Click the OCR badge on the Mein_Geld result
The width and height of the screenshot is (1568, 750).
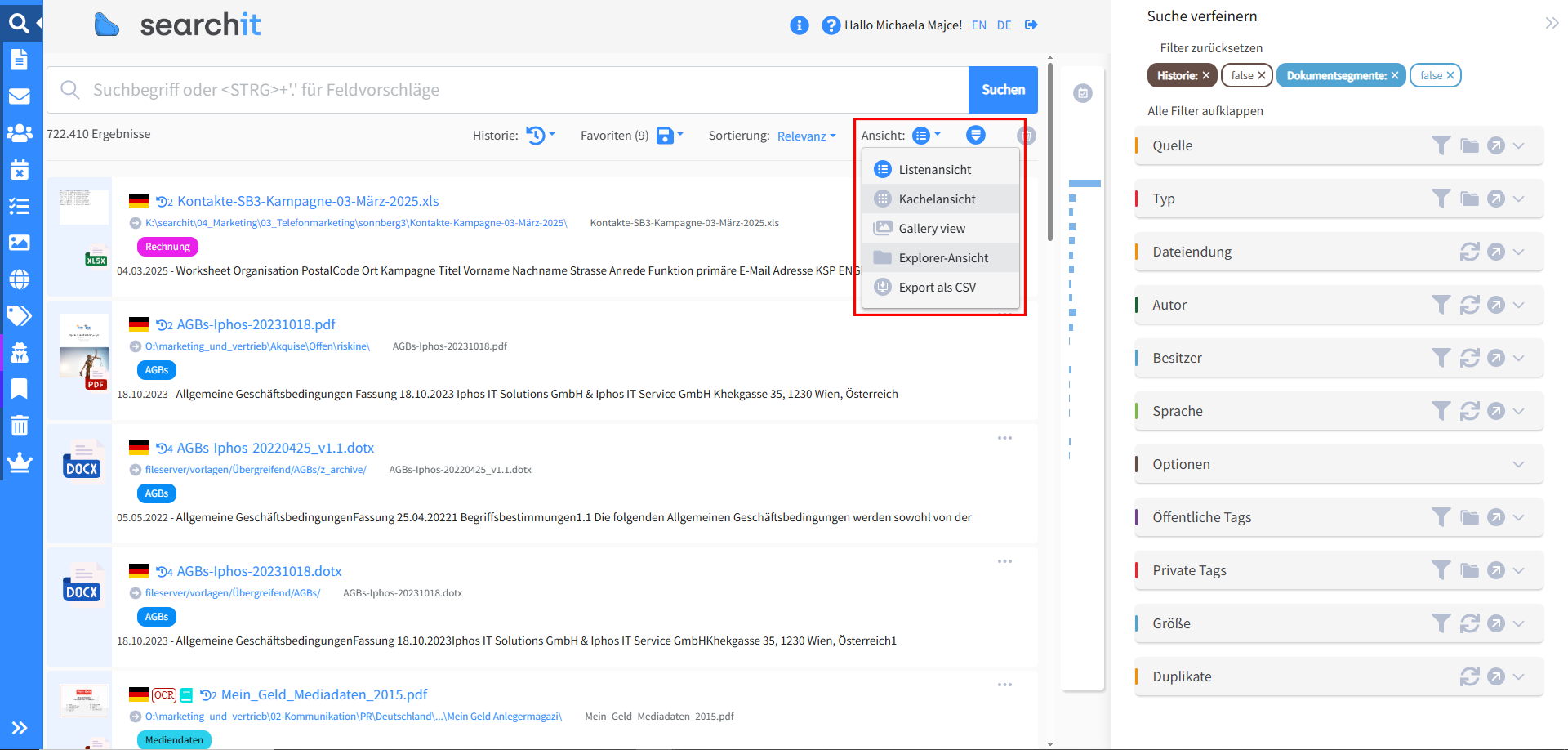pyautogui.click(x=164, y=695)
